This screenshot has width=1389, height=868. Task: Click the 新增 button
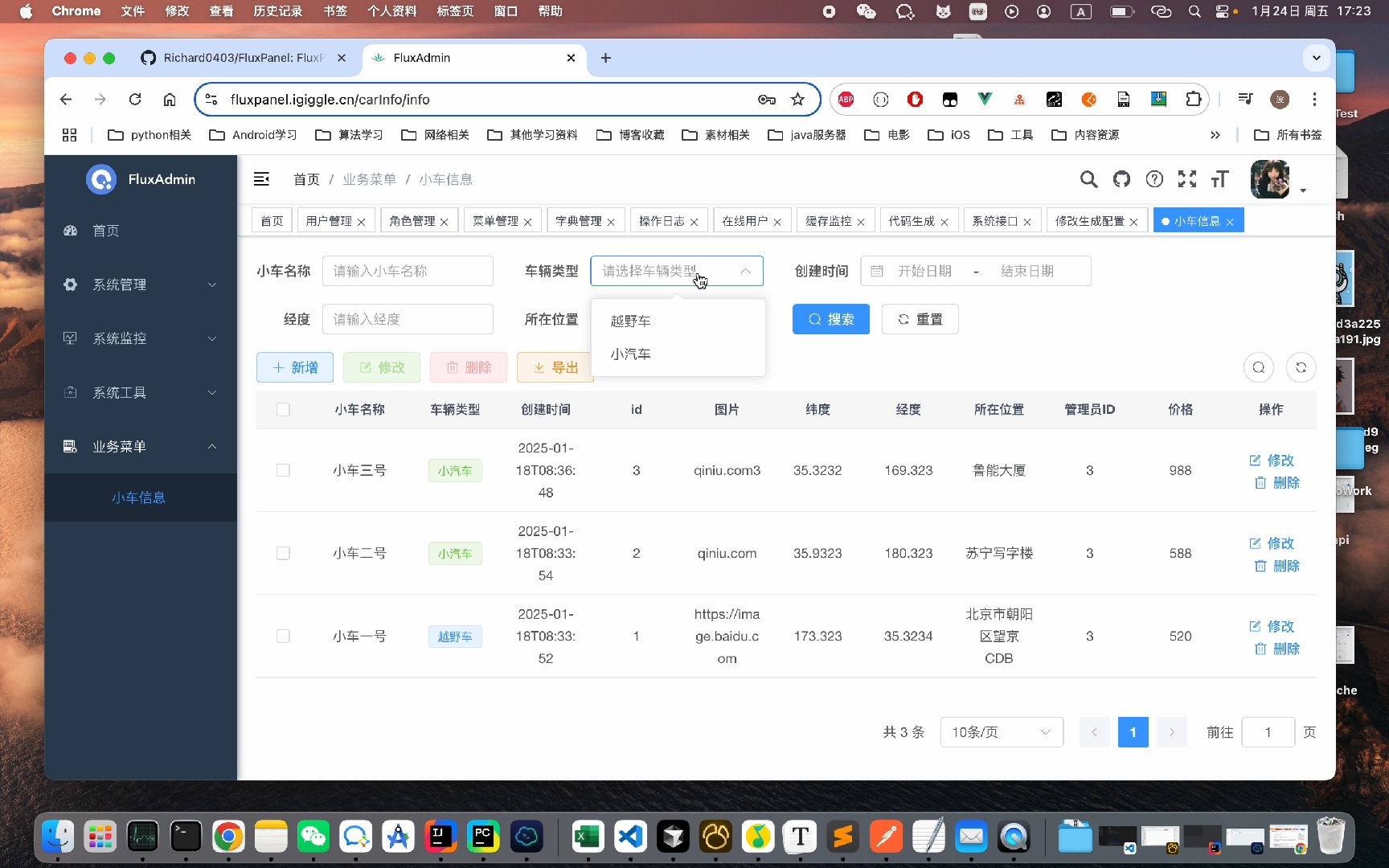[295, 367]
